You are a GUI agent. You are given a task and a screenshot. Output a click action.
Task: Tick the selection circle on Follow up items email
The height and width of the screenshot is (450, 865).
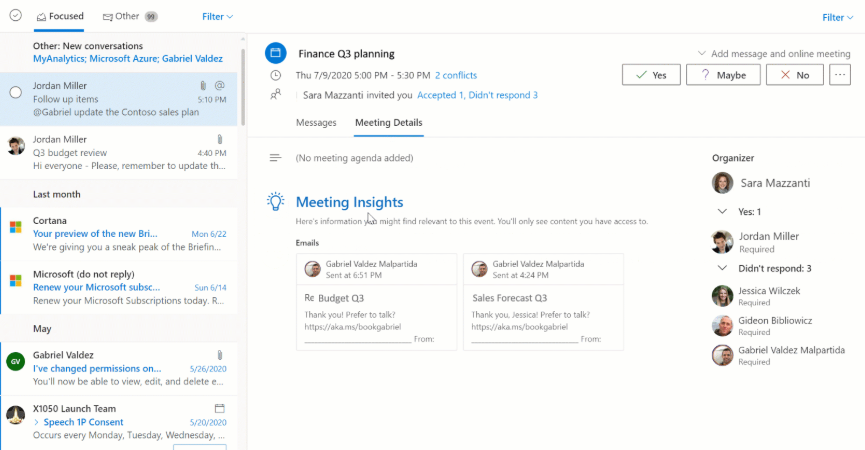click(x=15, y=92)
